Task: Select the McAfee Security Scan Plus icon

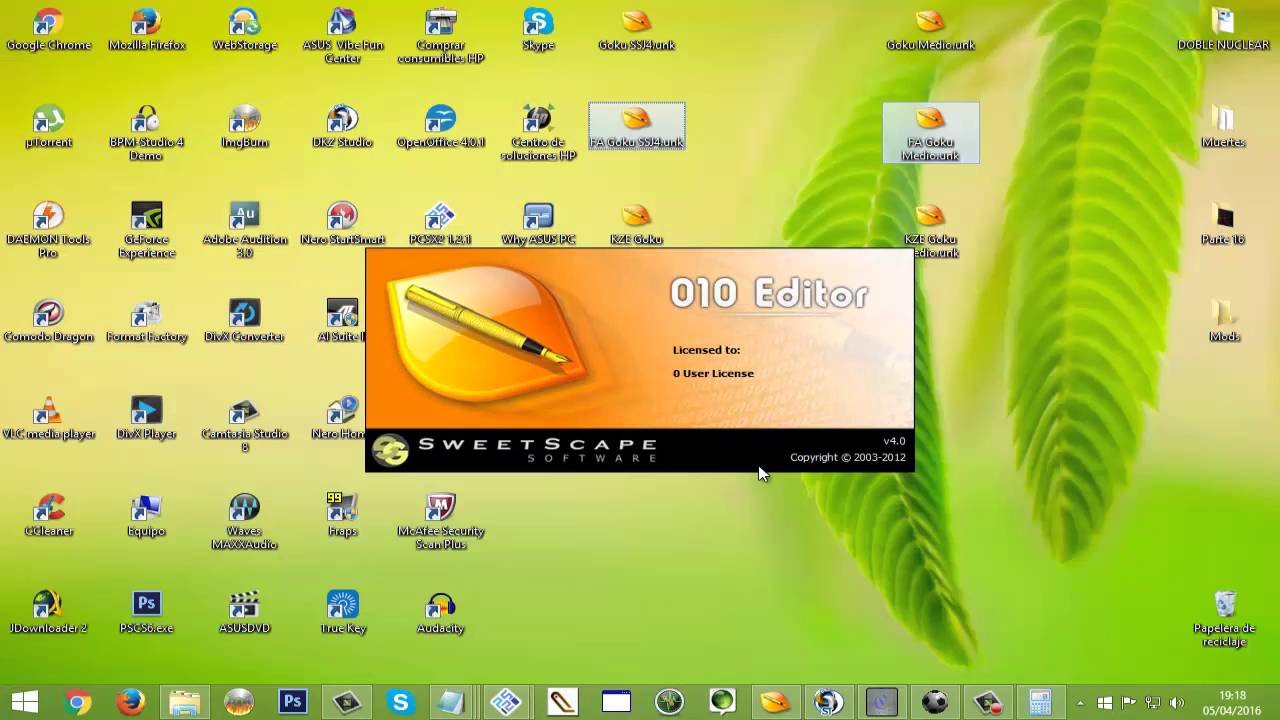Action: [440, 520]
